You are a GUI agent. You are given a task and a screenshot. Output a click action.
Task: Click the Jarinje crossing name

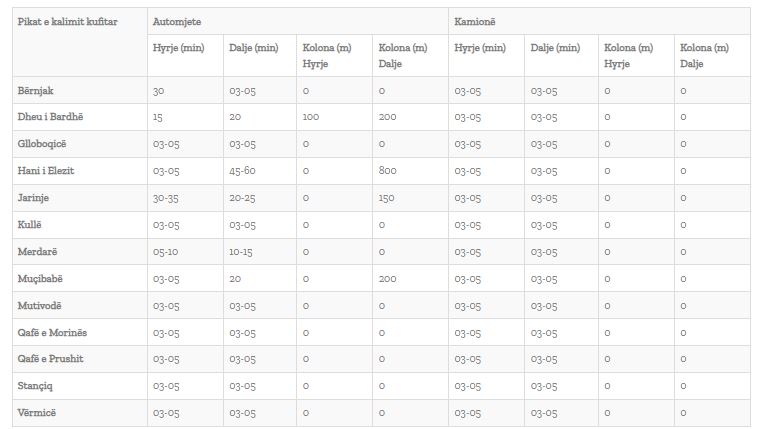34,198
